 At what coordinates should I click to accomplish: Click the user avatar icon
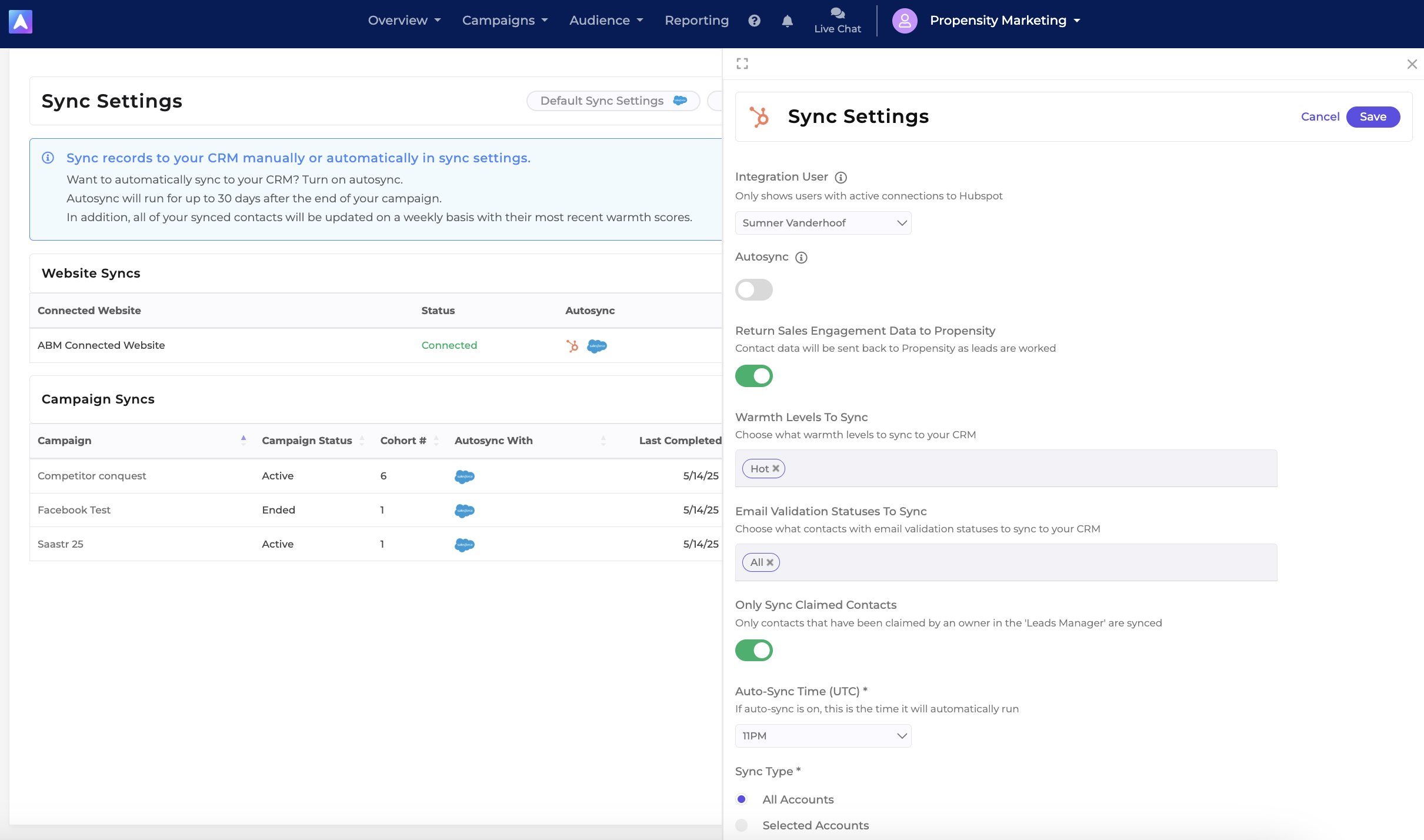905,21
